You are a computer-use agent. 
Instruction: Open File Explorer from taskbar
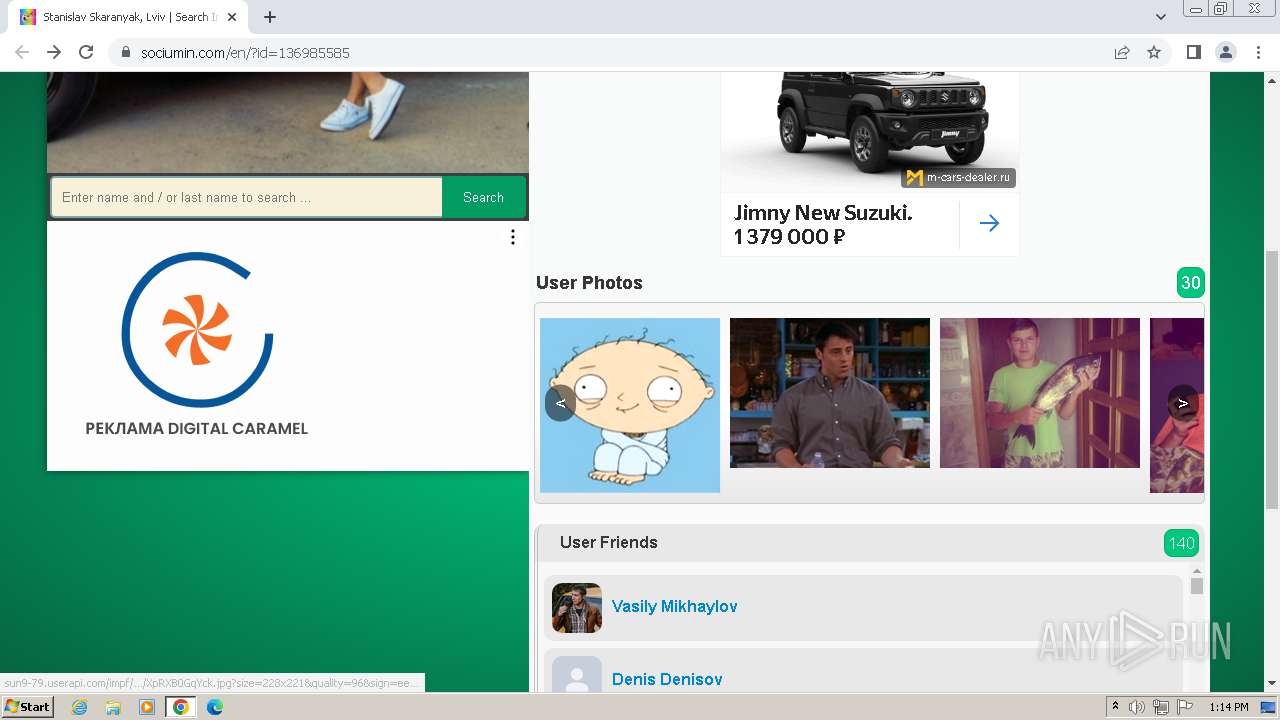coord(113,707)
